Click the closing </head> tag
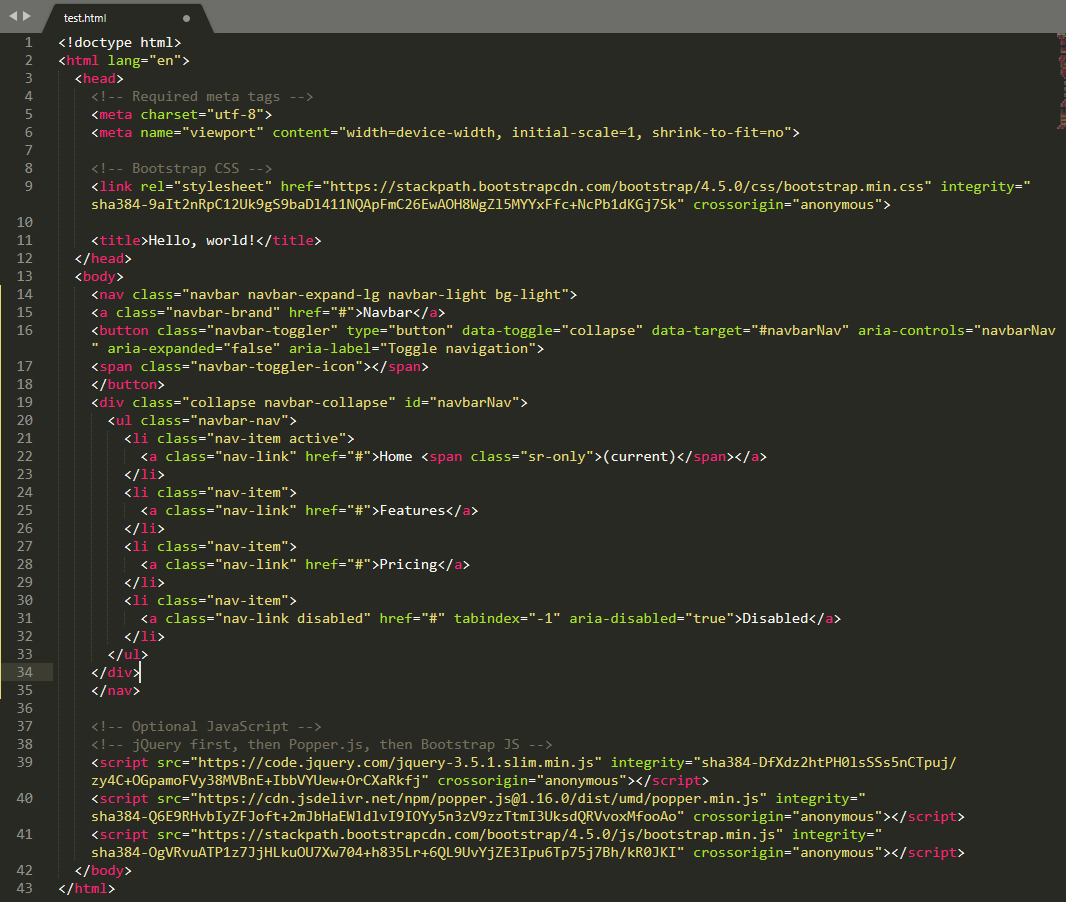This screenshot has width=1066, height=902. point(103,258)
